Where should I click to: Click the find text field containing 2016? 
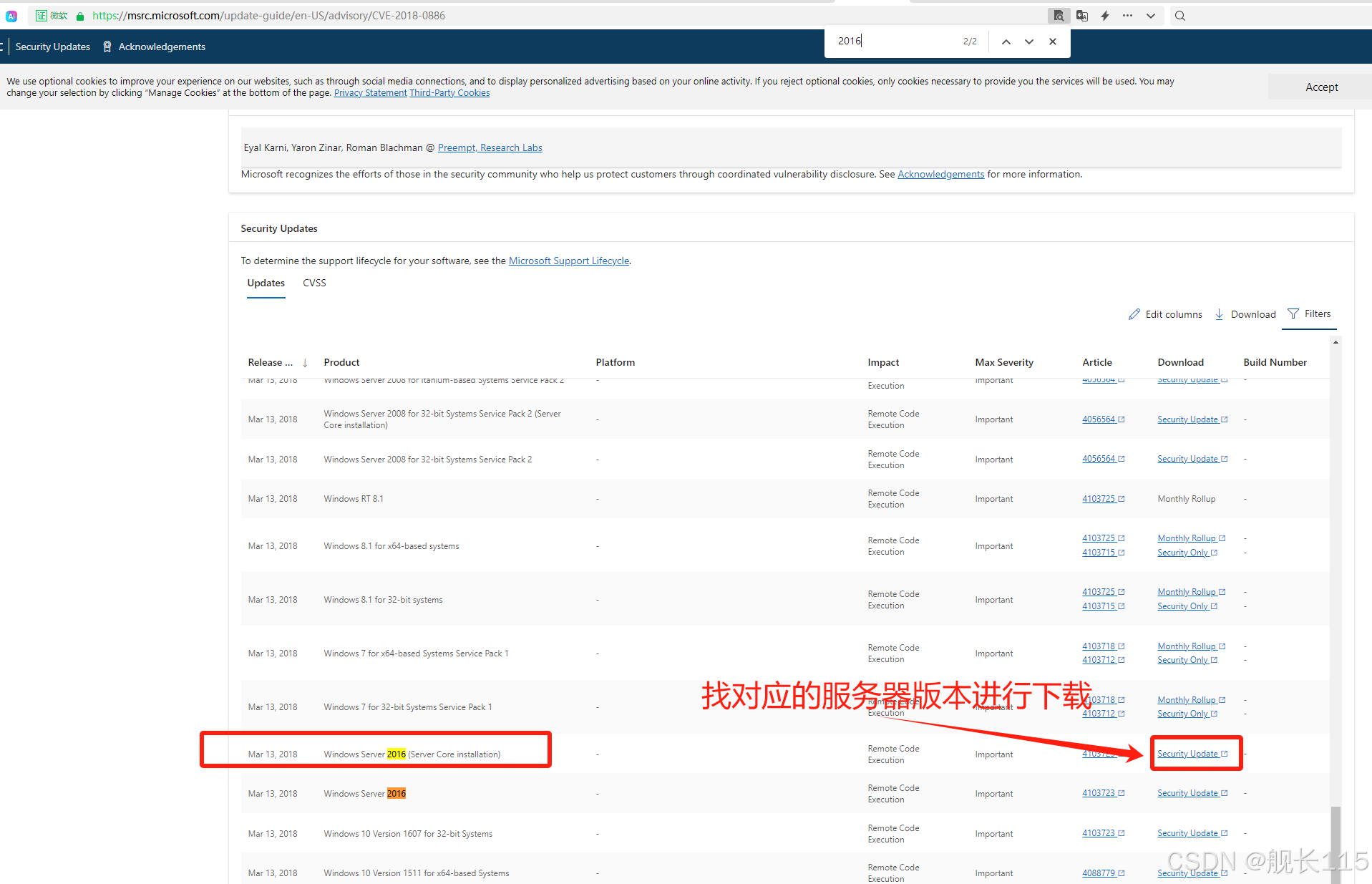pyautogui.click(x=895, y=42)
